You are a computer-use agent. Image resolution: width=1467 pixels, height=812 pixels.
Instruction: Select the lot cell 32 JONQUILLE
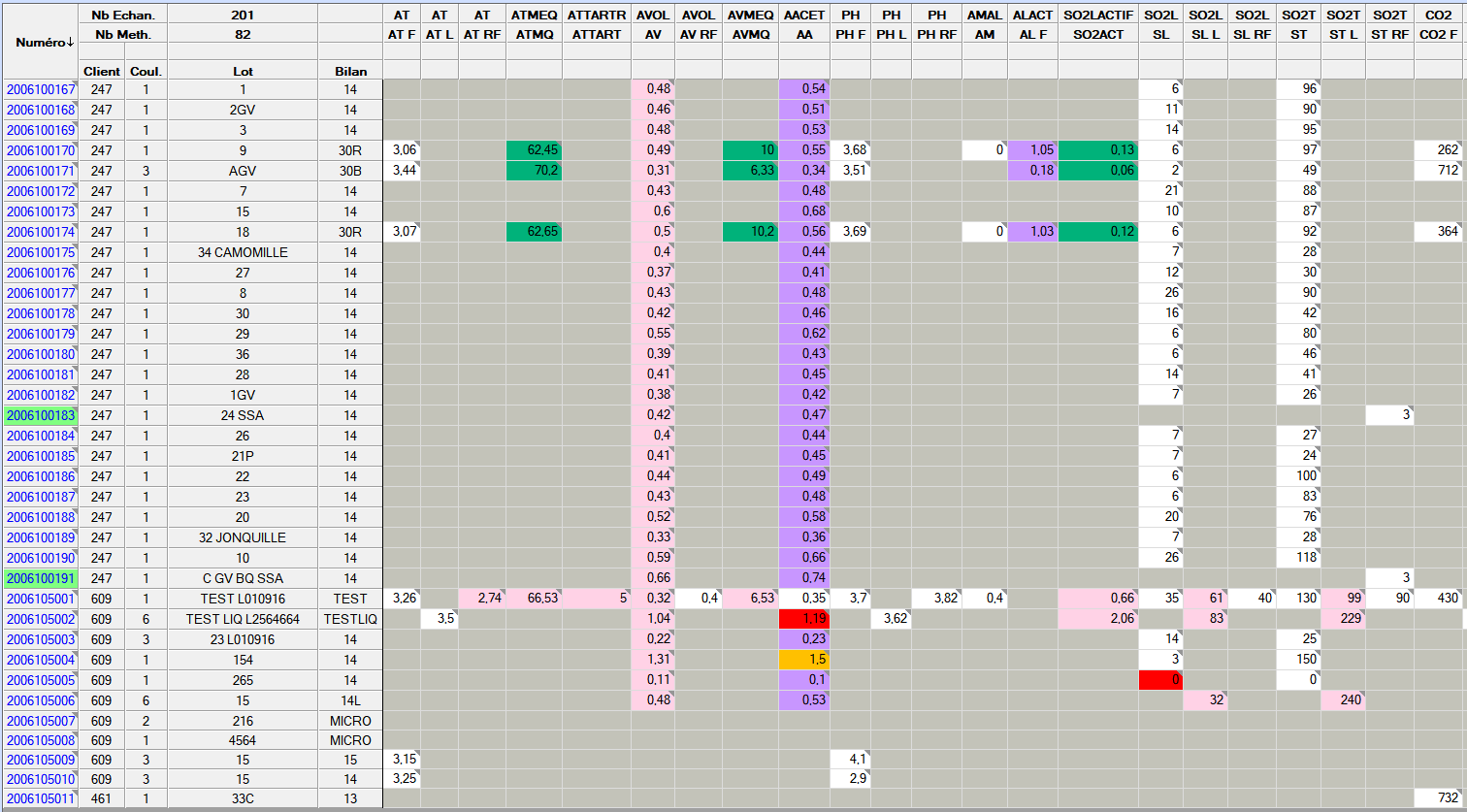243,537
